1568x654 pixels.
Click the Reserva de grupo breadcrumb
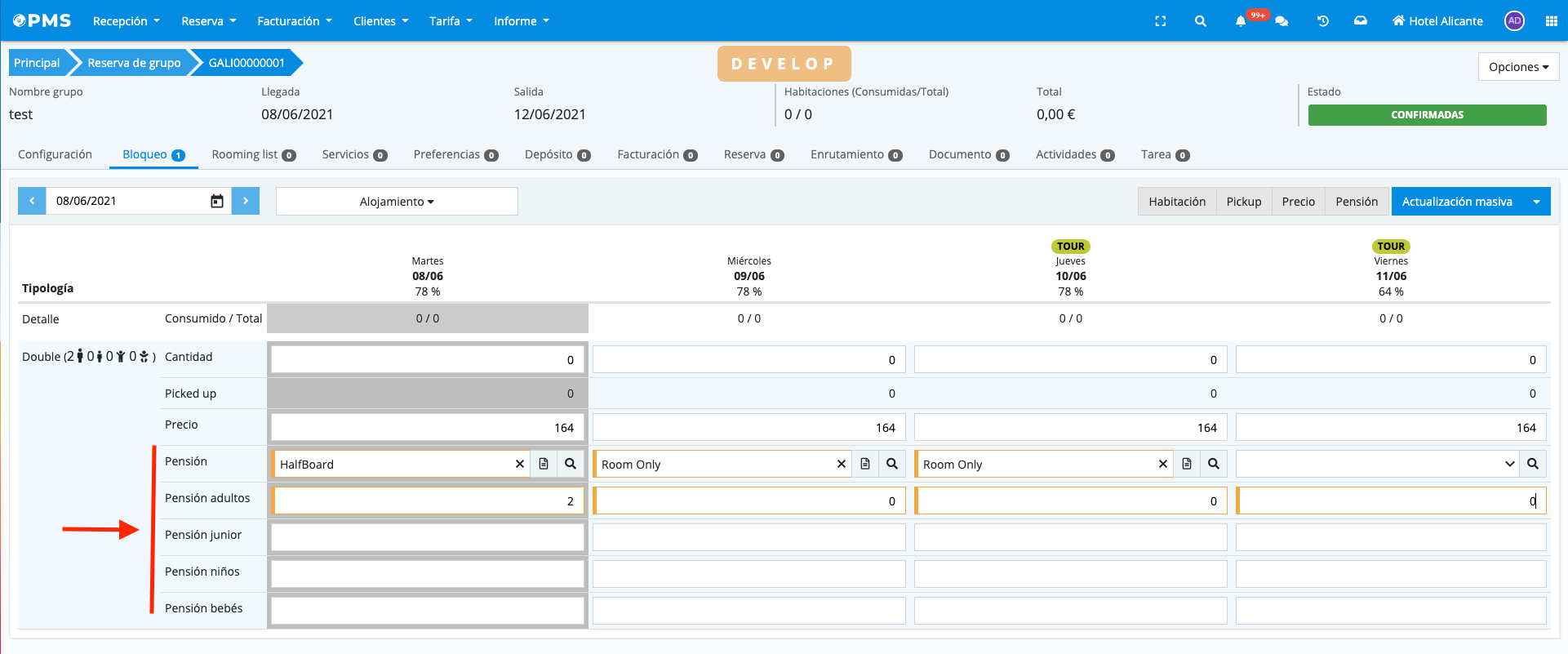134,63
